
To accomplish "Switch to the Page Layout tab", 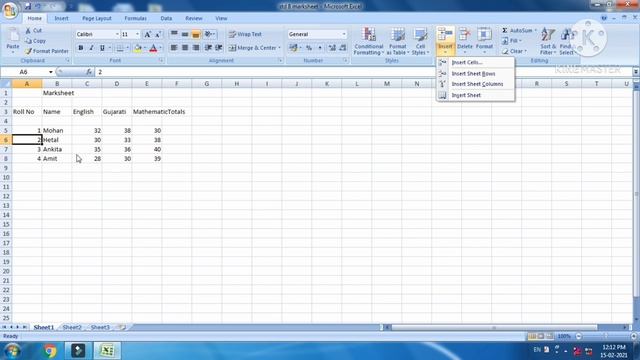I will point(97,18).
